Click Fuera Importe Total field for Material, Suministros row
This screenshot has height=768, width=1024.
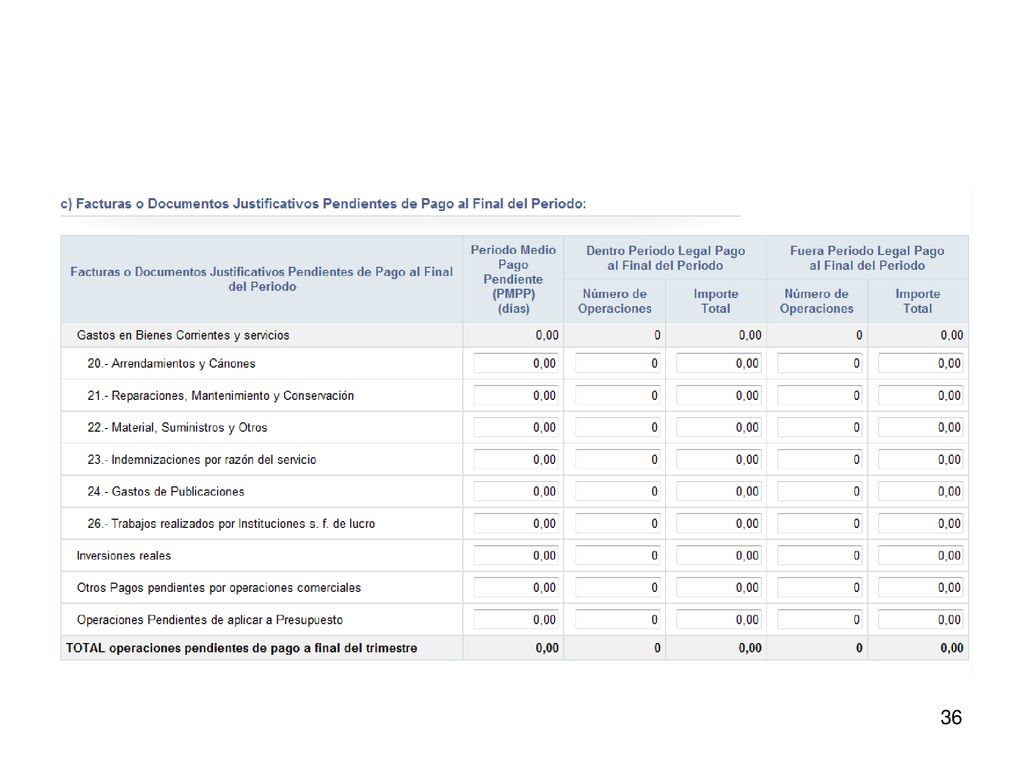(921, 427)
